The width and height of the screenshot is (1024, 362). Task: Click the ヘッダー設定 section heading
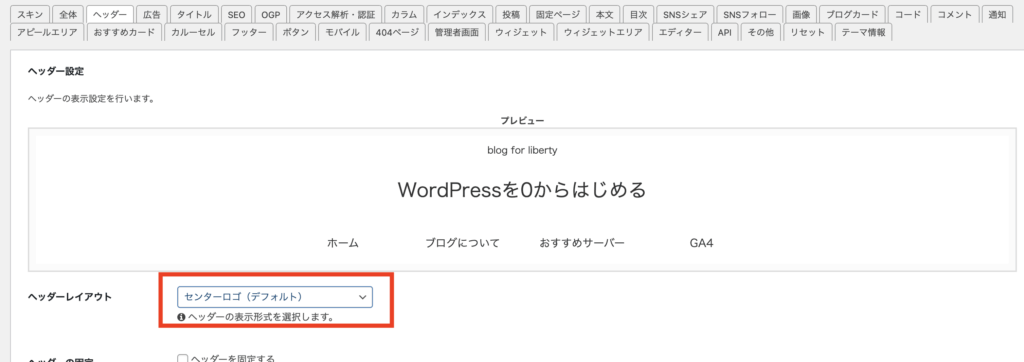(x=56, y=71)
